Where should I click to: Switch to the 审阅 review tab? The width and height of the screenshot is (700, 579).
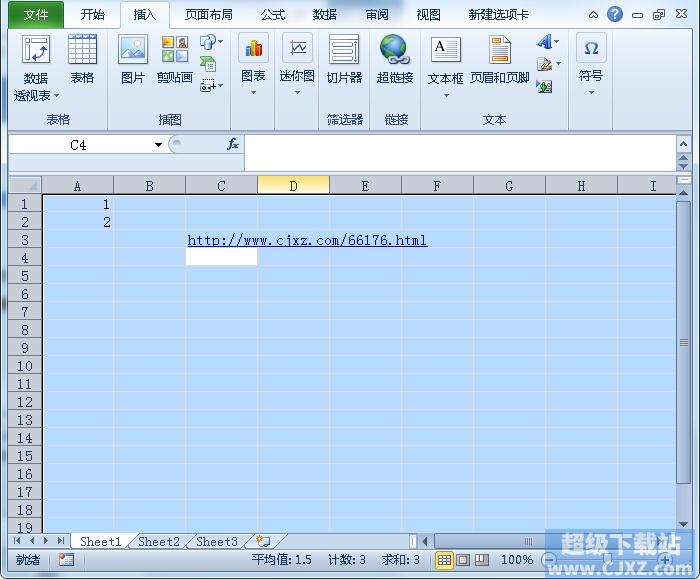point(377,15)
